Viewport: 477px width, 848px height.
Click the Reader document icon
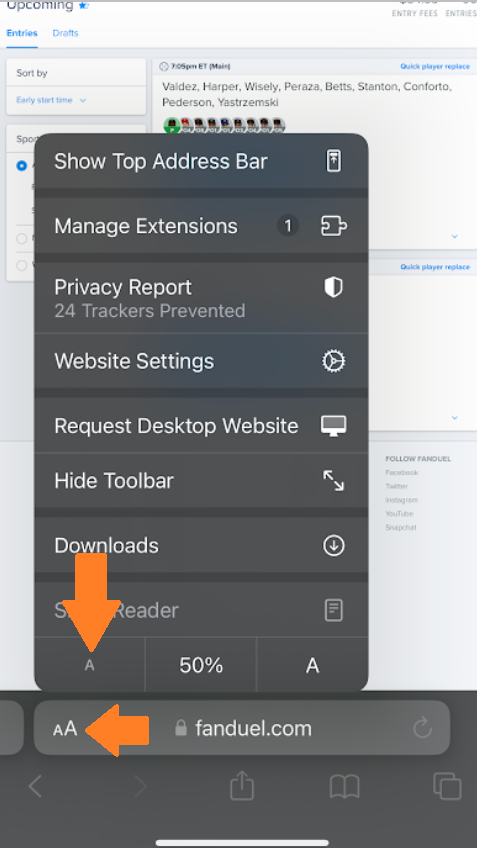coord(334,610)
